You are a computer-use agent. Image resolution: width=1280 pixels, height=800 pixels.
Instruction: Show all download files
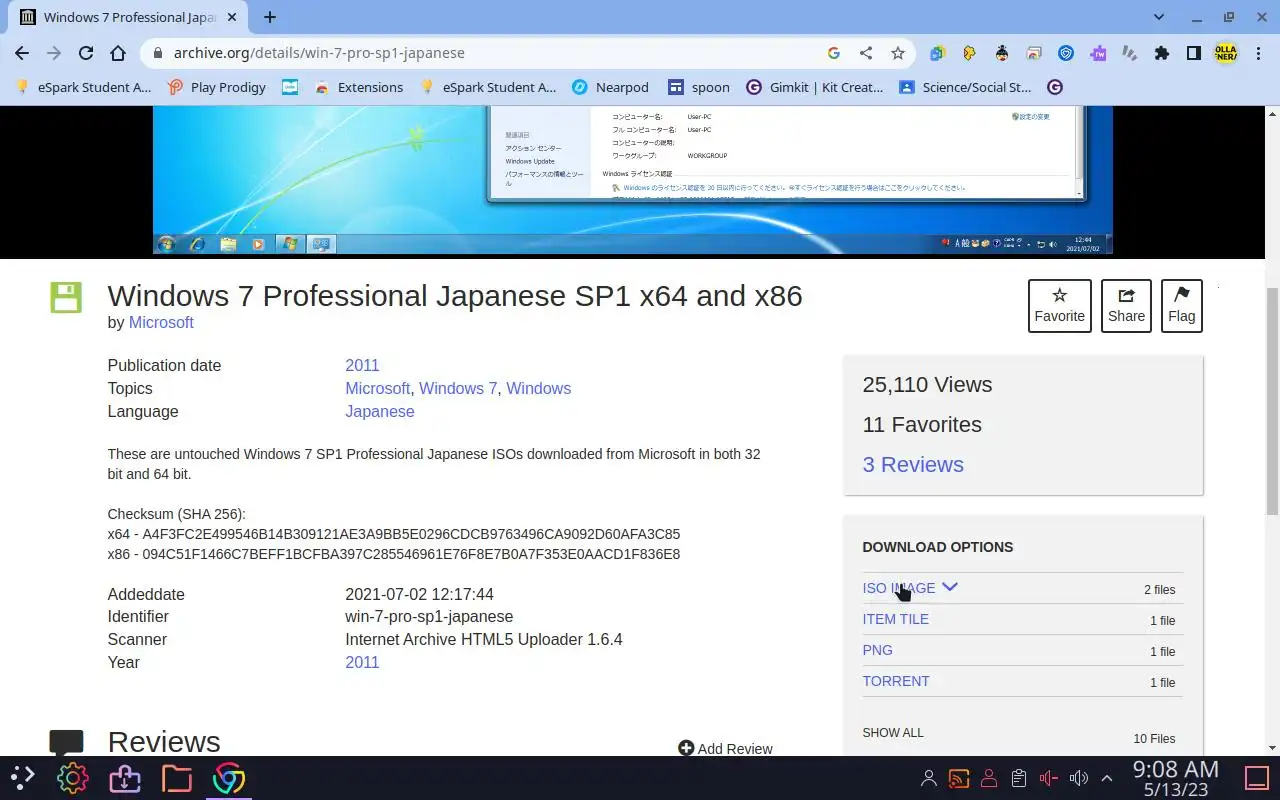(x=893, y=732)
